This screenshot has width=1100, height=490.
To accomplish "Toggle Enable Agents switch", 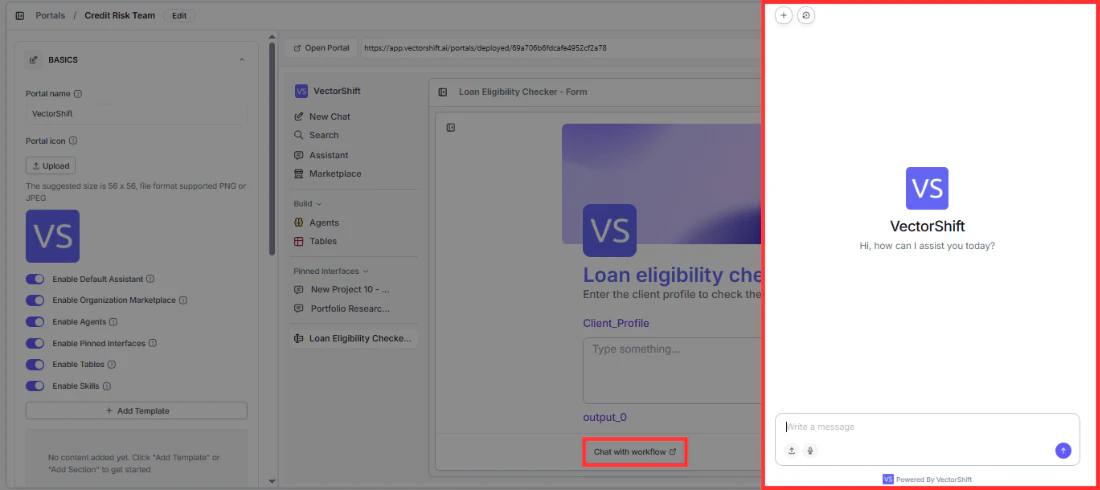I will coord(35,322).
